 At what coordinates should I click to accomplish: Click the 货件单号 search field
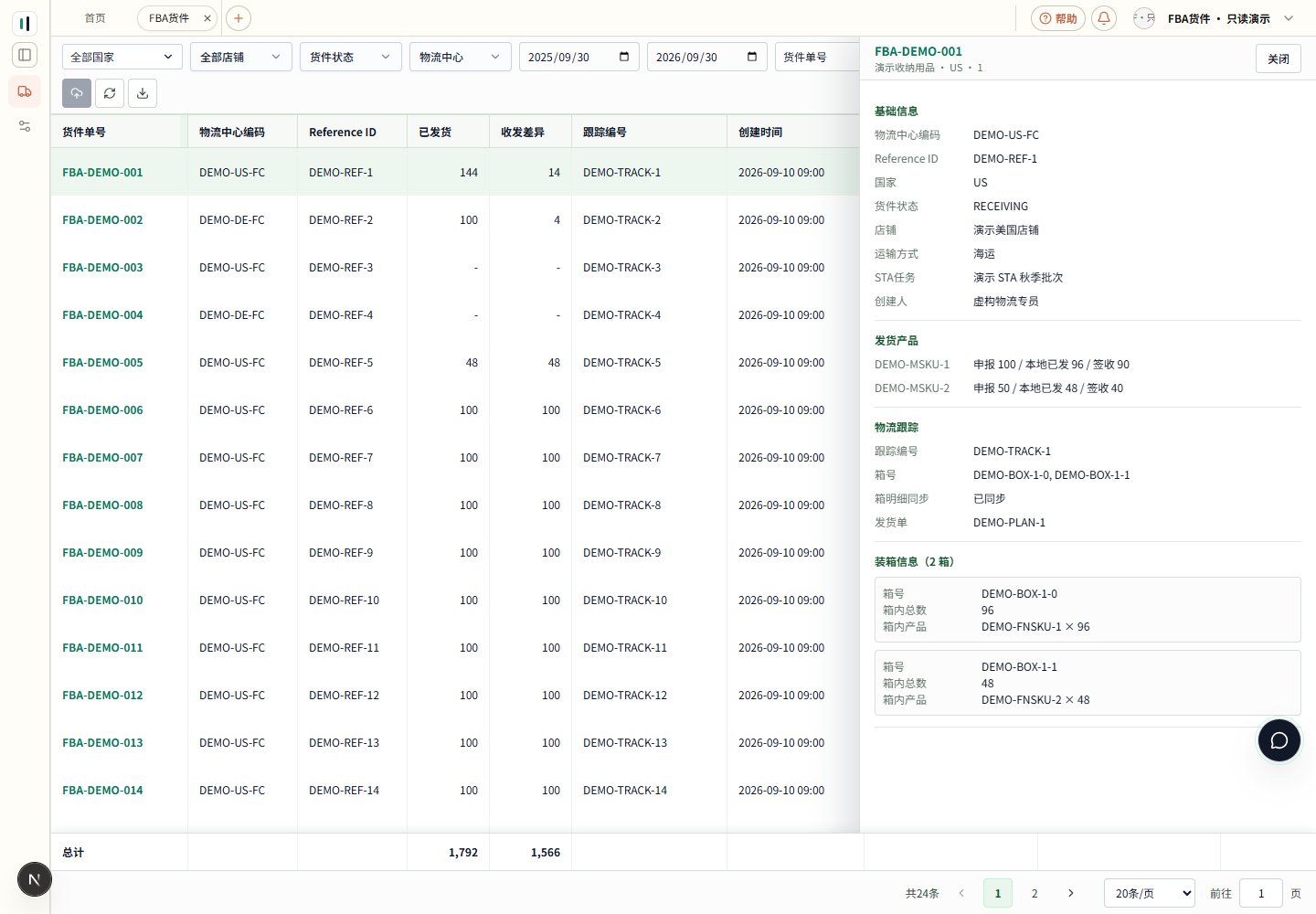(817, 57)
